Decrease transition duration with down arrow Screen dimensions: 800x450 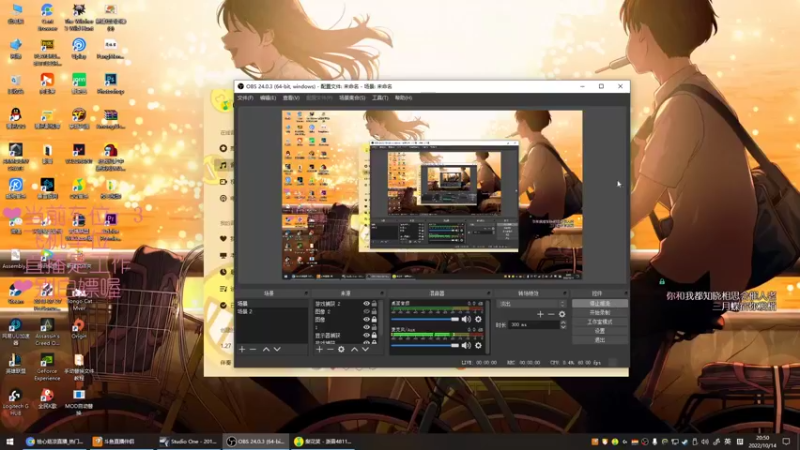pyautogui.click(x=563, y=327)
